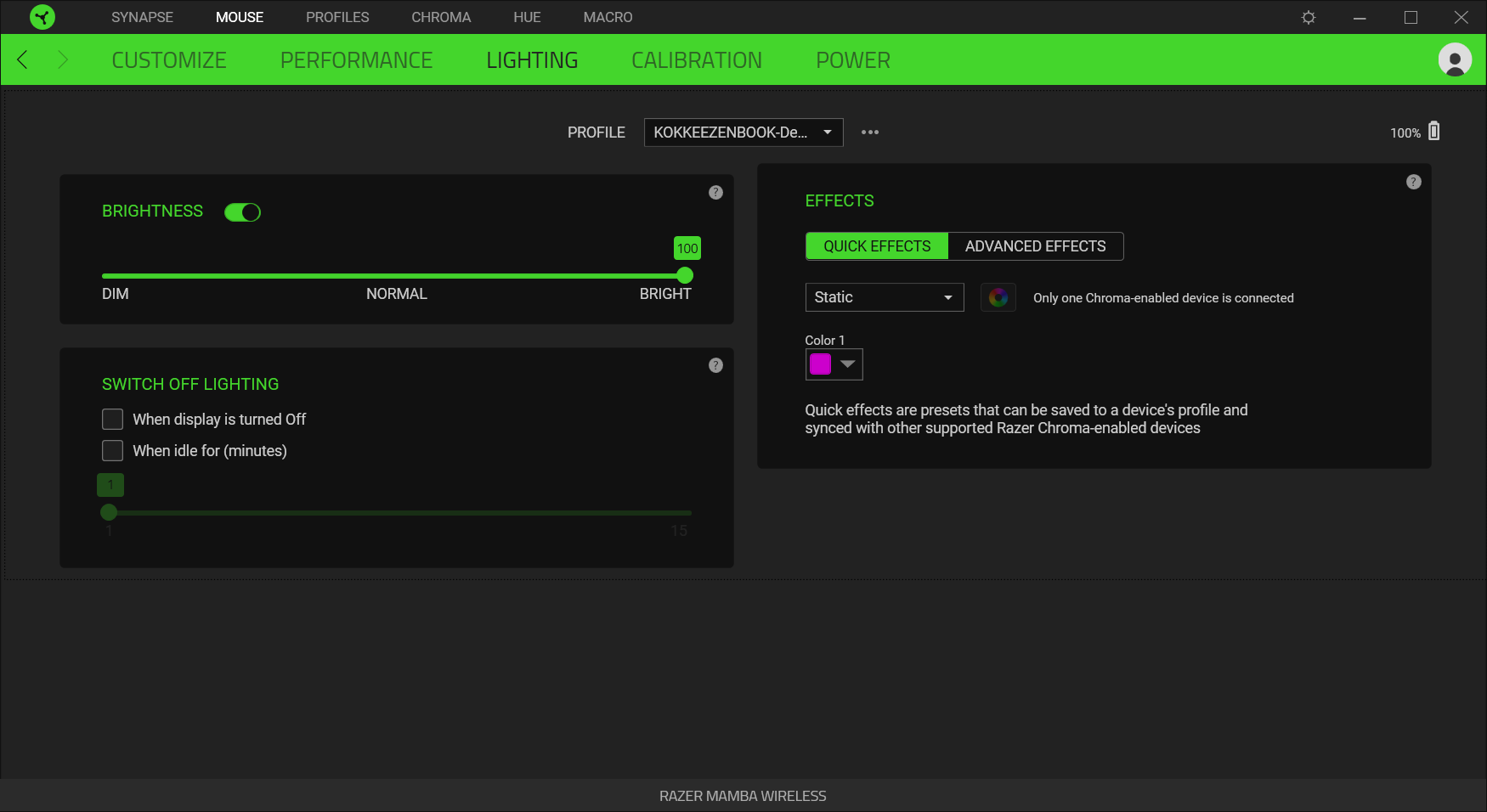Image resolution: width=1487 pixels, height=812 pixels.
Task: Click the battery status icon
Action: 1434,131
